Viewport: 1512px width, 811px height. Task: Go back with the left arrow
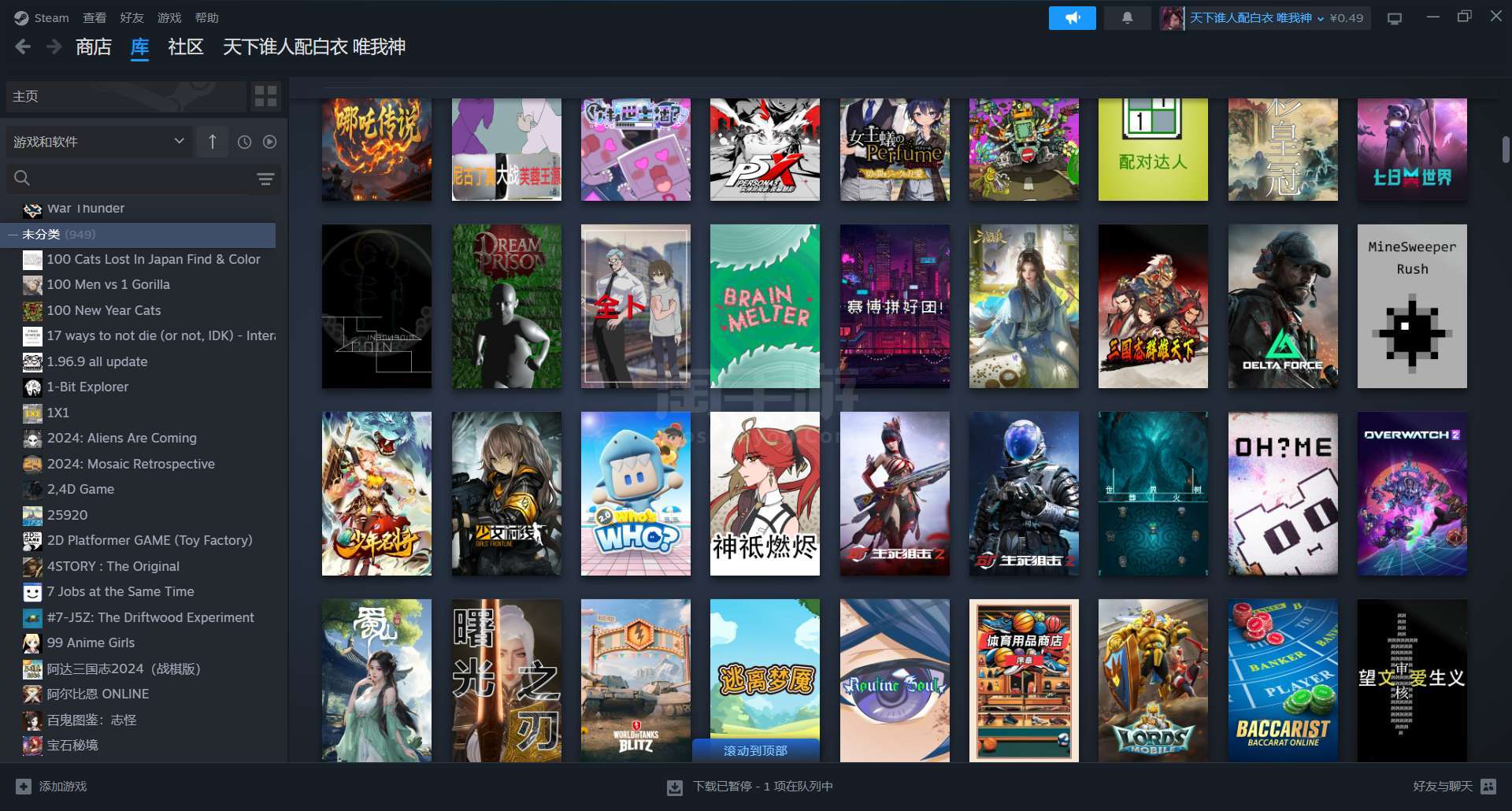coord(23,47)
